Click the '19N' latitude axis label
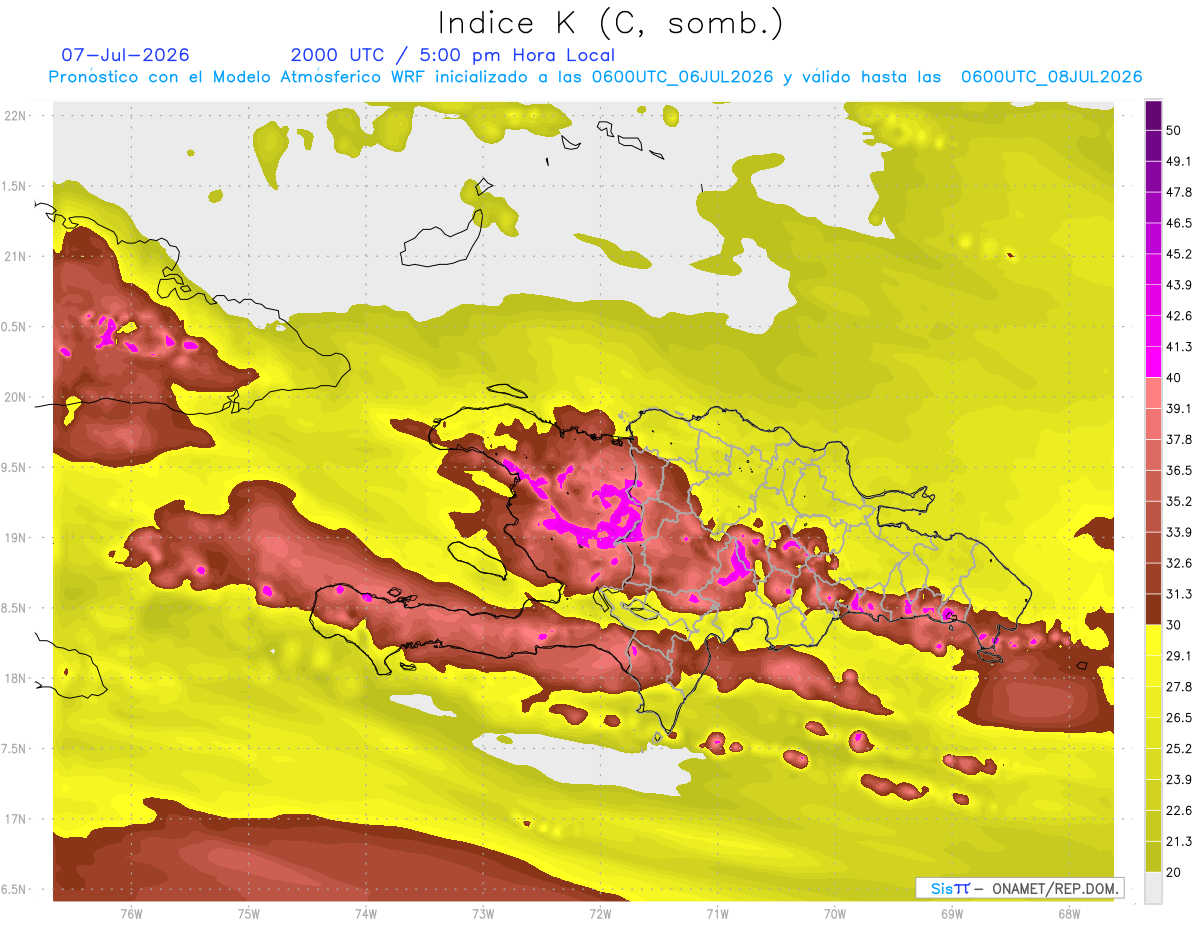 point(16,538)
